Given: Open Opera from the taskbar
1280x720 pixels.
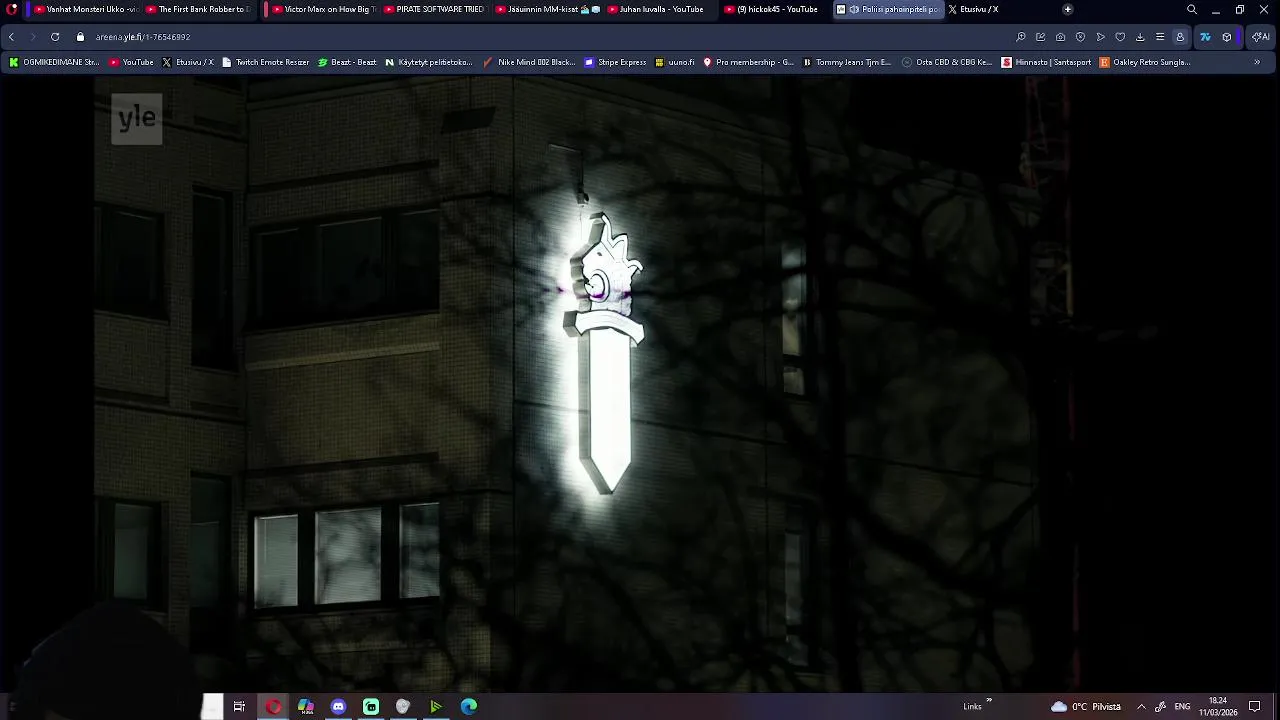Looking at the screenshot, I should (273, 707).
